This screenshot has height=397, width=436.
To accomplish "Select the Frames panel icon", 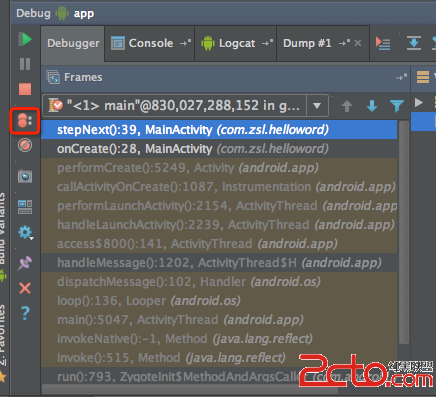I will tap(53, 77).
